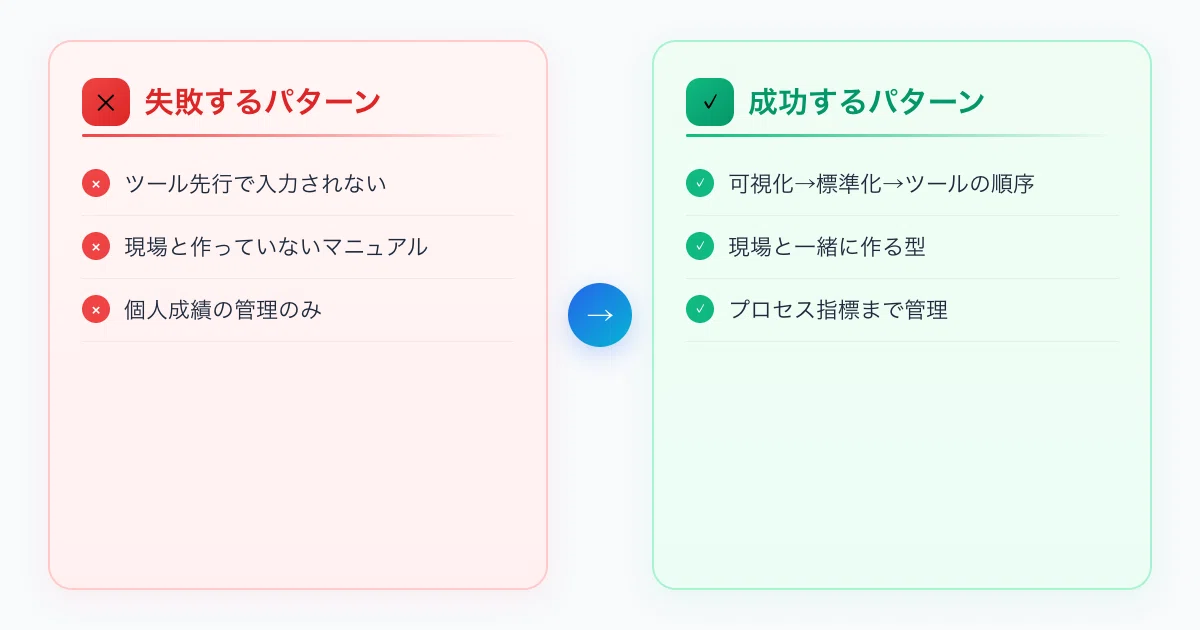Image resolution: width=1200 pixels, height=630 pixels.
Task: Click green check bullet next to プロセス指標まで管理
Action: (x=700, y=310)
